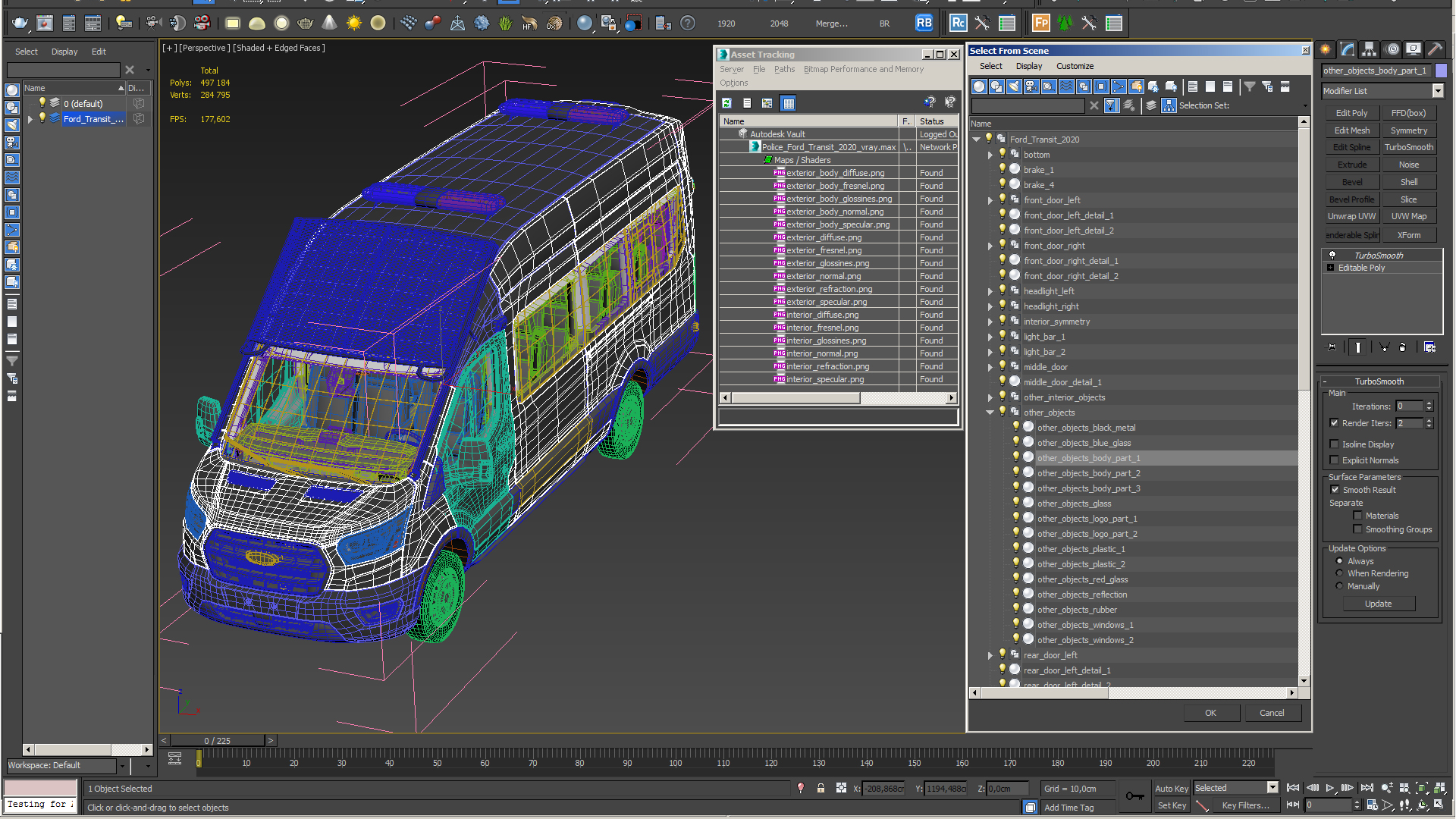Click OK in Select From Scene dialog
Viewport: 1456px width, 819px height.
point(1210,713)
